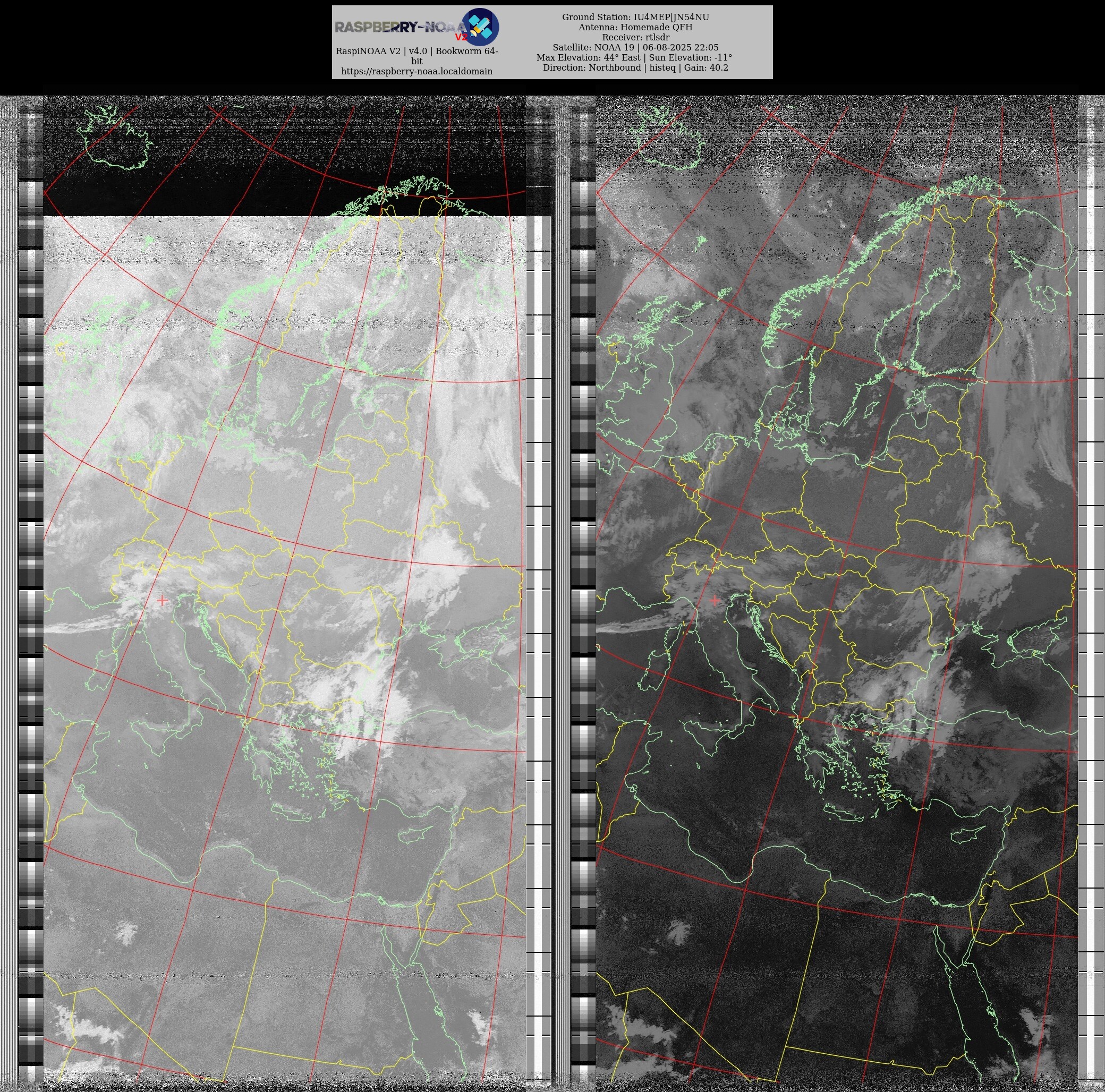Click the red ground-station cross in the left image
1105x1092 pixels.
click(162, 600)
